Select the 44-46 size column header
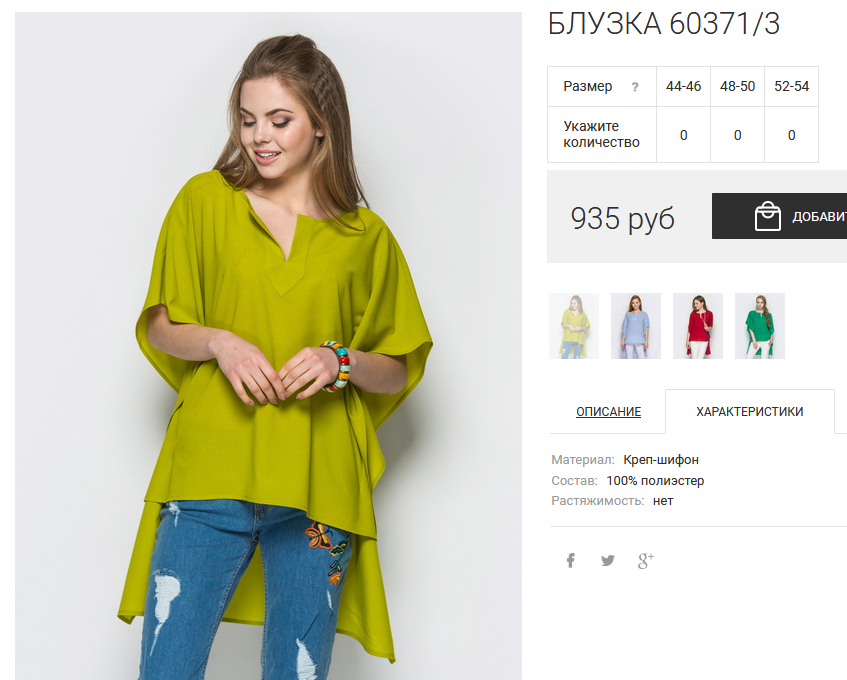 683,86
